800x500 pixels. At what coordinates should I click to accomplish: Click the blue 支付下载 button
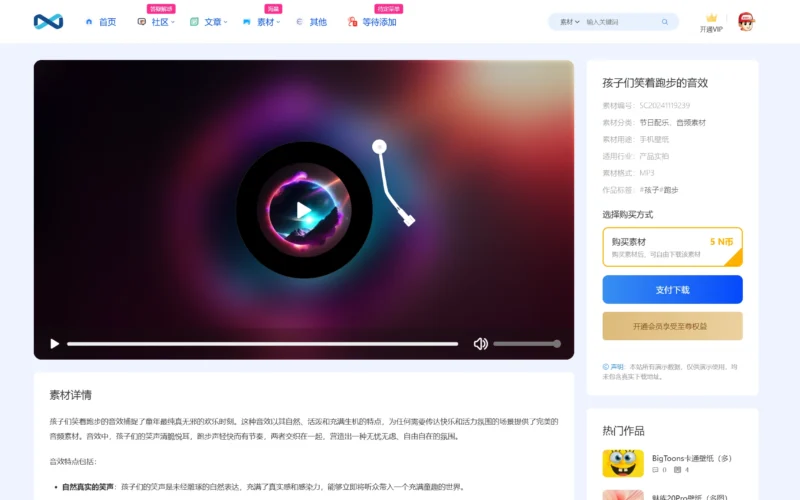coord(672,289)
